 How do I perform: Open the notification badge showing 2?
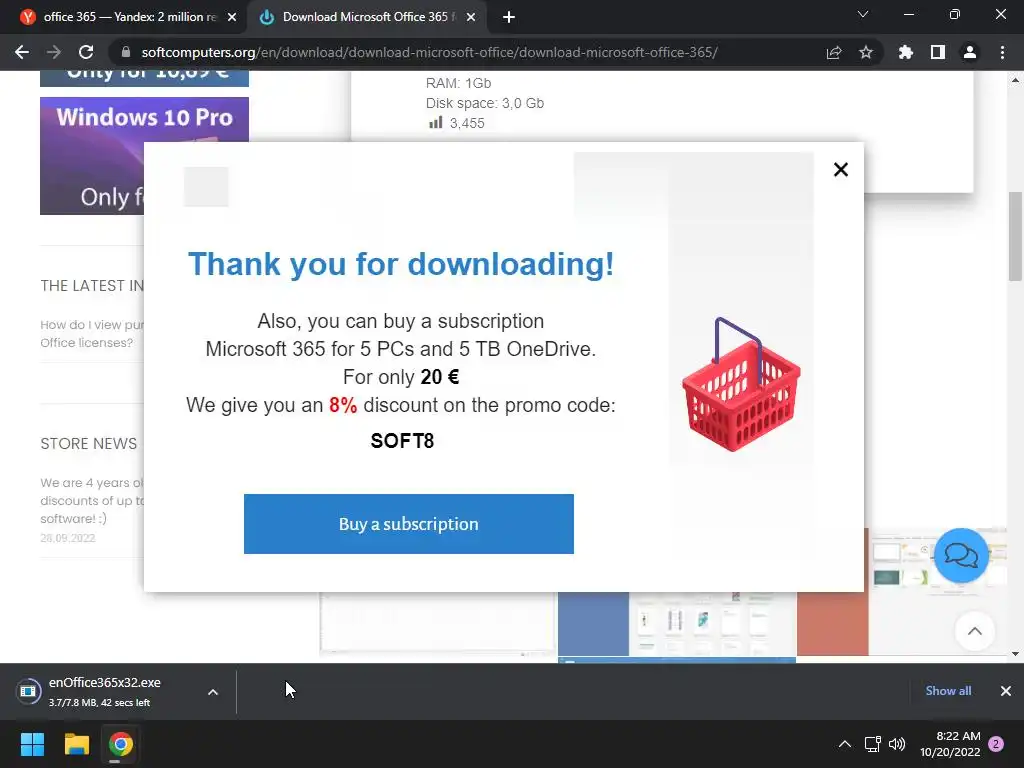point(996,744)
